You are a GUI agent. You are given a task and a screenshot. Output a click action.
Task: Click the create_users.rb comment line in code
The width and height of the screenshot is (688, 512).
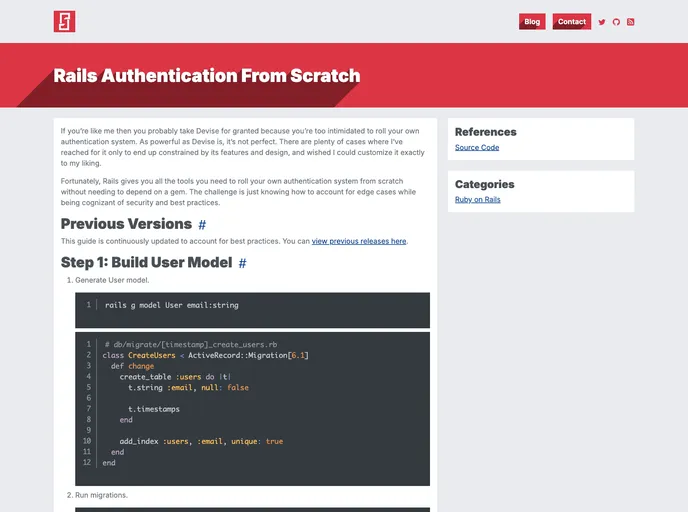coord(191,345)
